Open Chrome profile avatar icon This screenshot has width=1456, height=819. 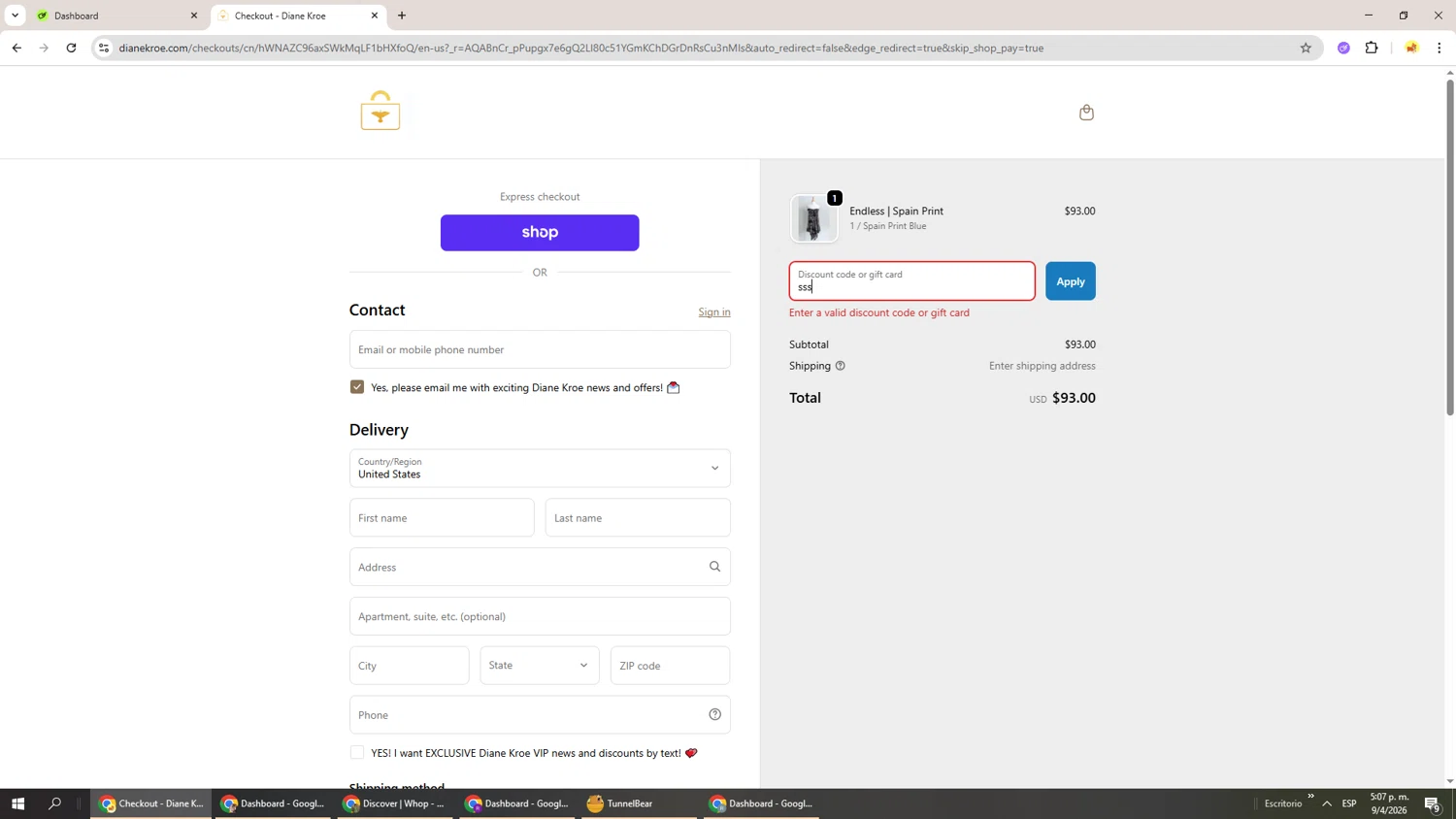(1411, 48)
